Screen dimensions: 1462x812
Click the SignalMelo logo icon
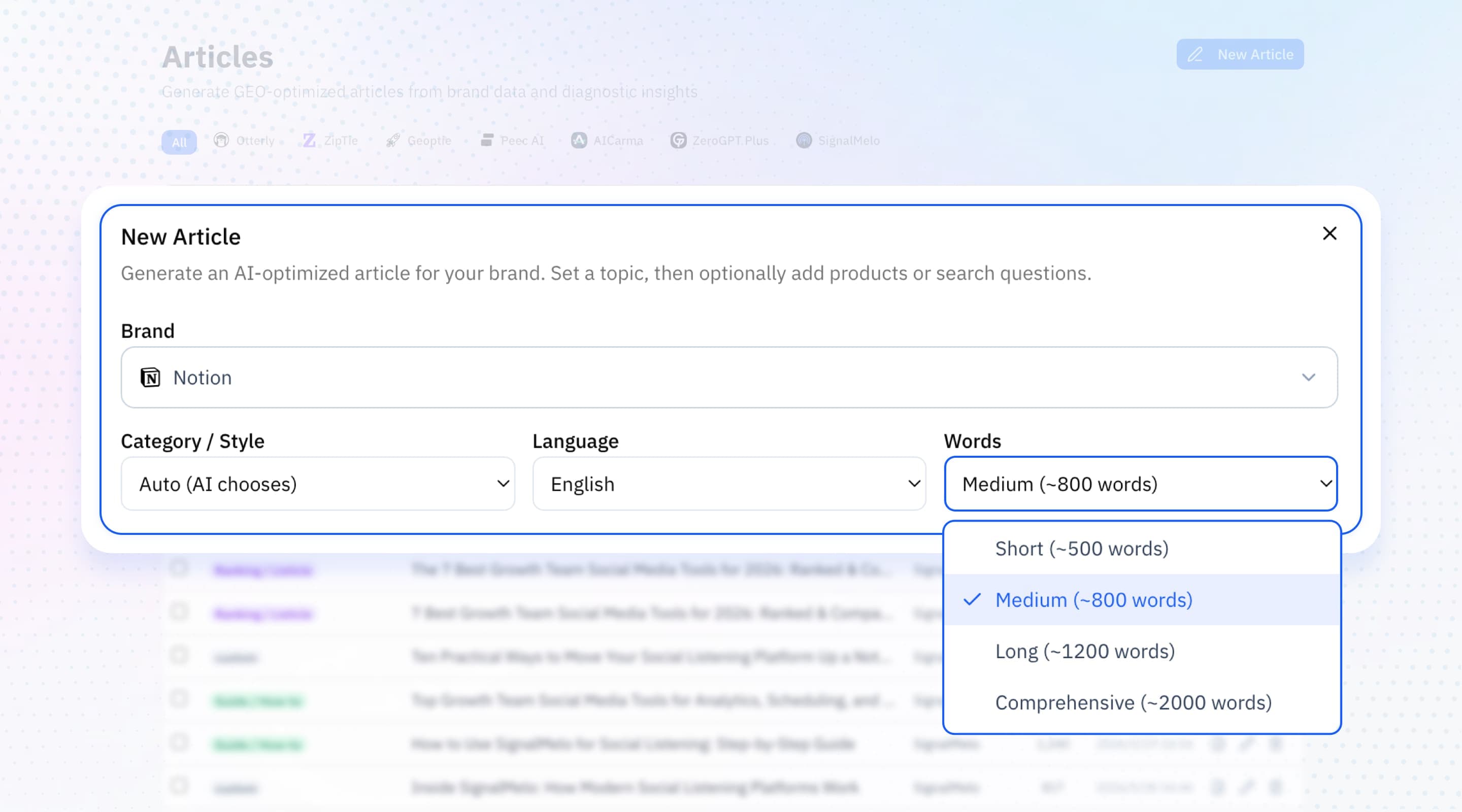[804, 140]
